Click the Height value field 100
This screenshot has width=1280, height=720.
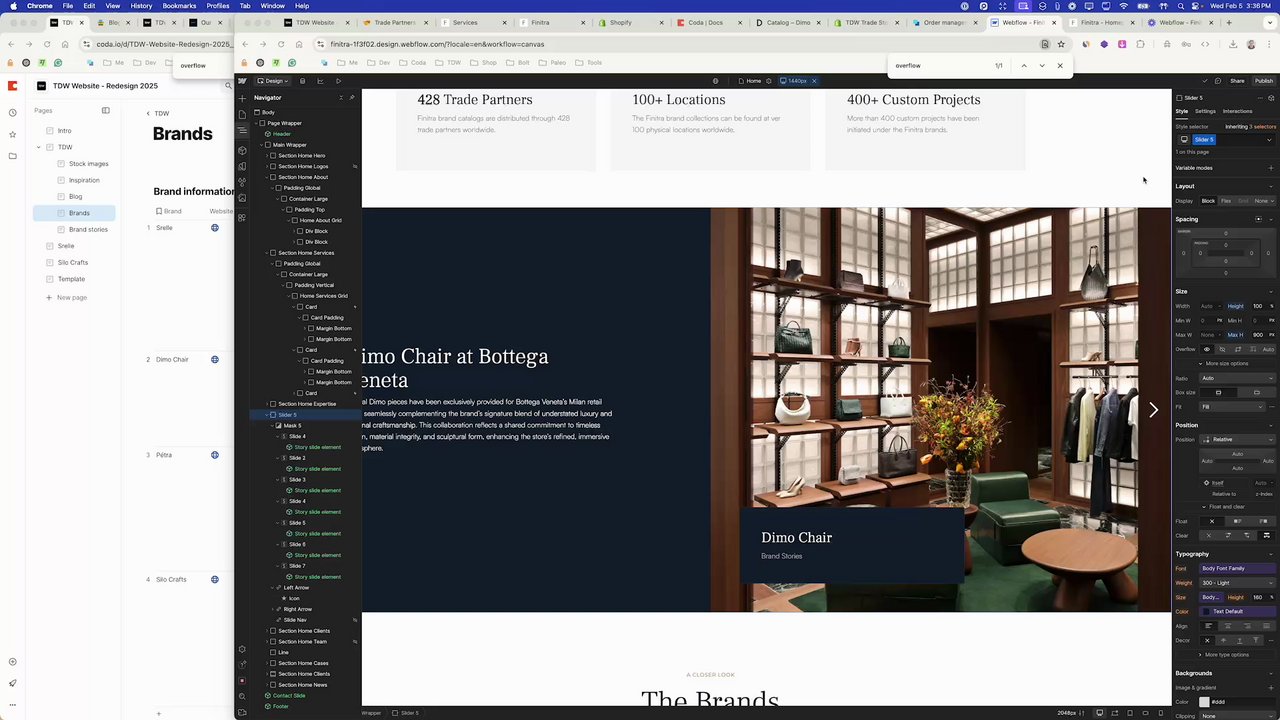pos(1257,306)
